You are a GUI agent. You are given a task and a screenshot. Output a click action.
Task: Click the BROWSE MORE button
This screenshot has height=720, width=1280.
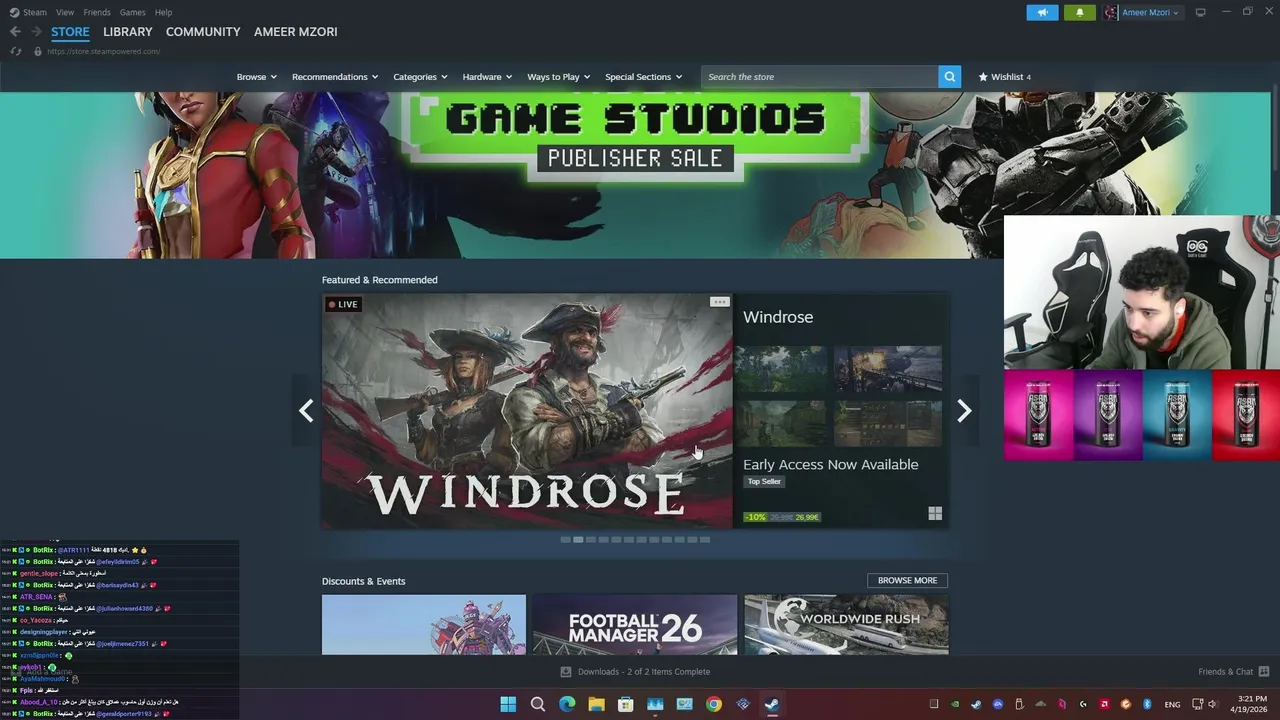(x=907, y=580)
